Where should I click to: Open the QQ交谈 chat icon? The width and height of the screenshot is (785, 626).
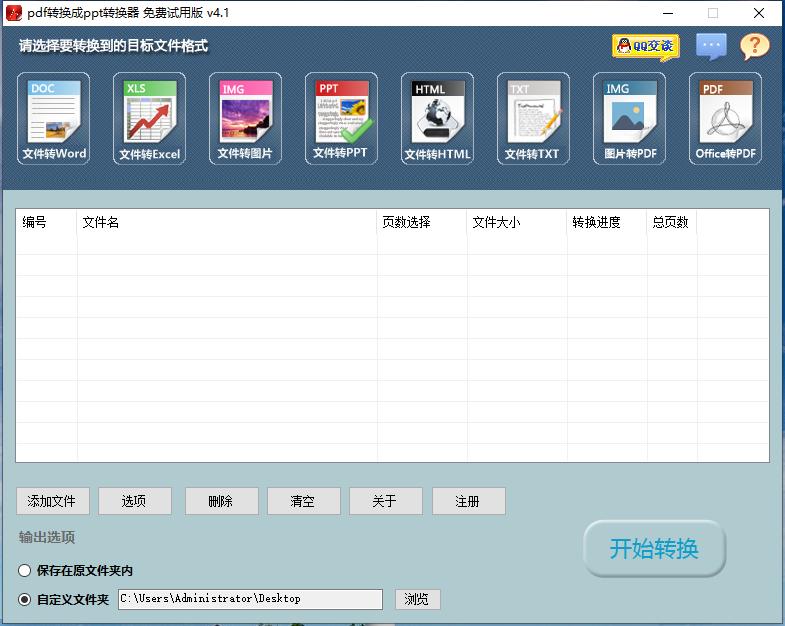[x=645, y=46]
